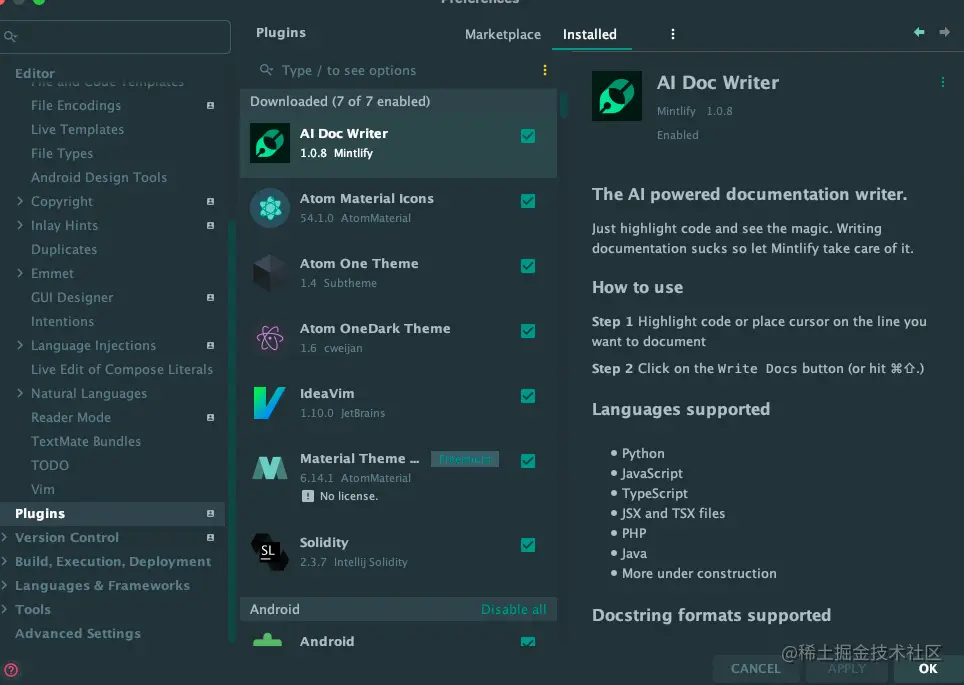Disable Material Theme plugin checkbox

527,461
